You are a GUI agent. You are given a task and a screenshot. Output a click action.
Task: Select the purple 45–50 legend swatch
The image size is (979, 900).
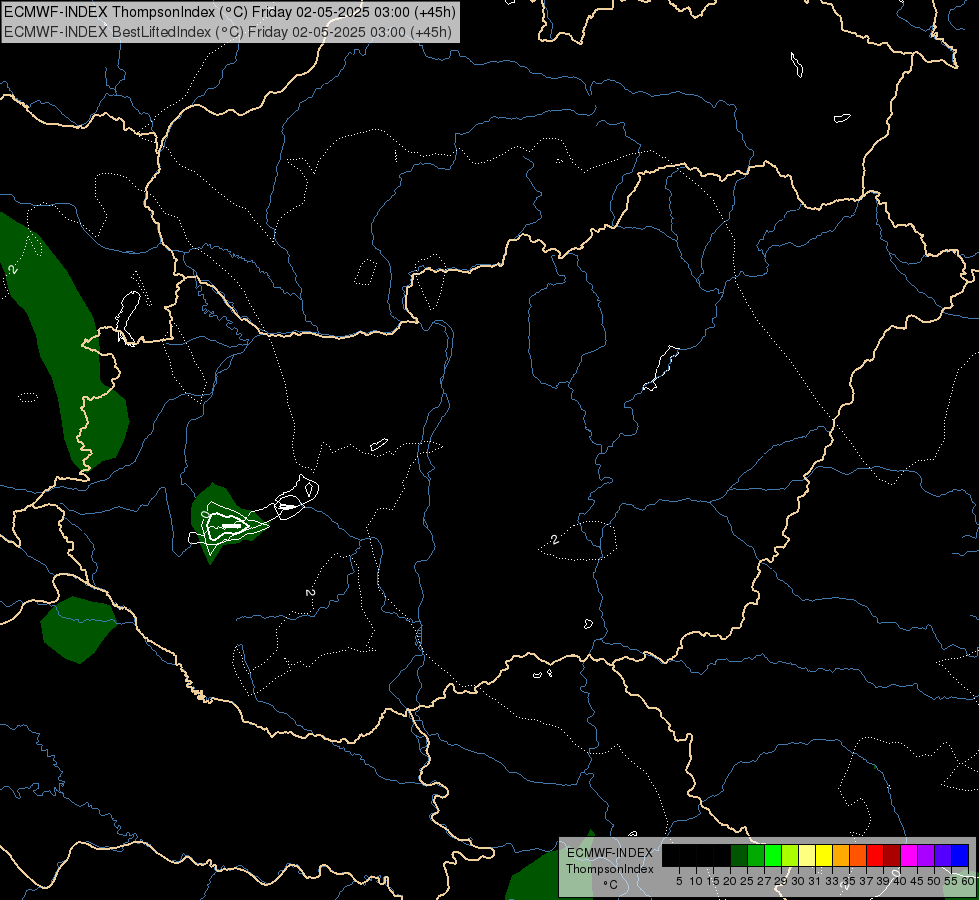coord(926,855)
